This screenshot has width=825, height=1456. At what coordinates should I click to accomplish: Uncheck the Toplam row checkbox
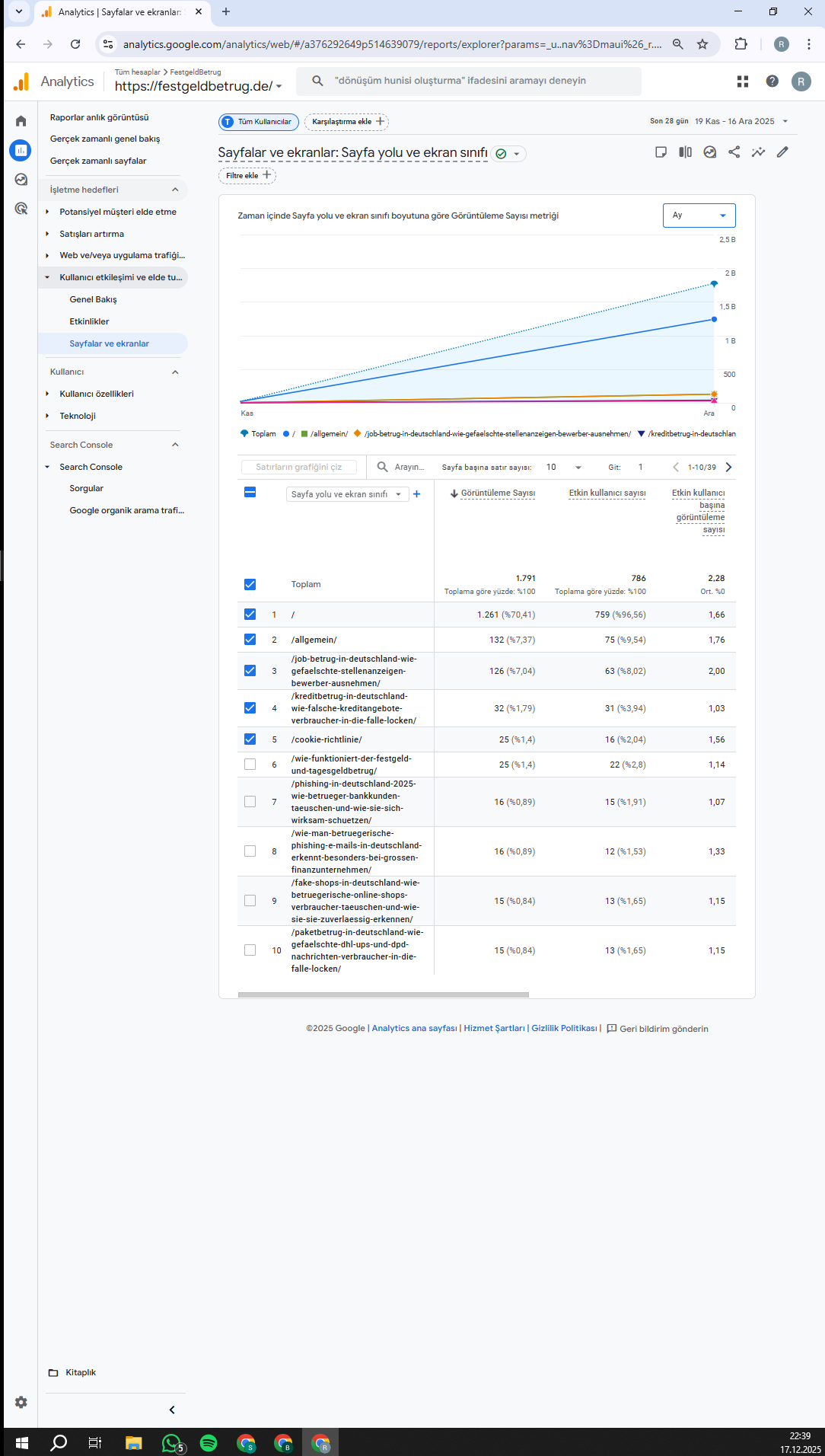(x=250, y=585)
